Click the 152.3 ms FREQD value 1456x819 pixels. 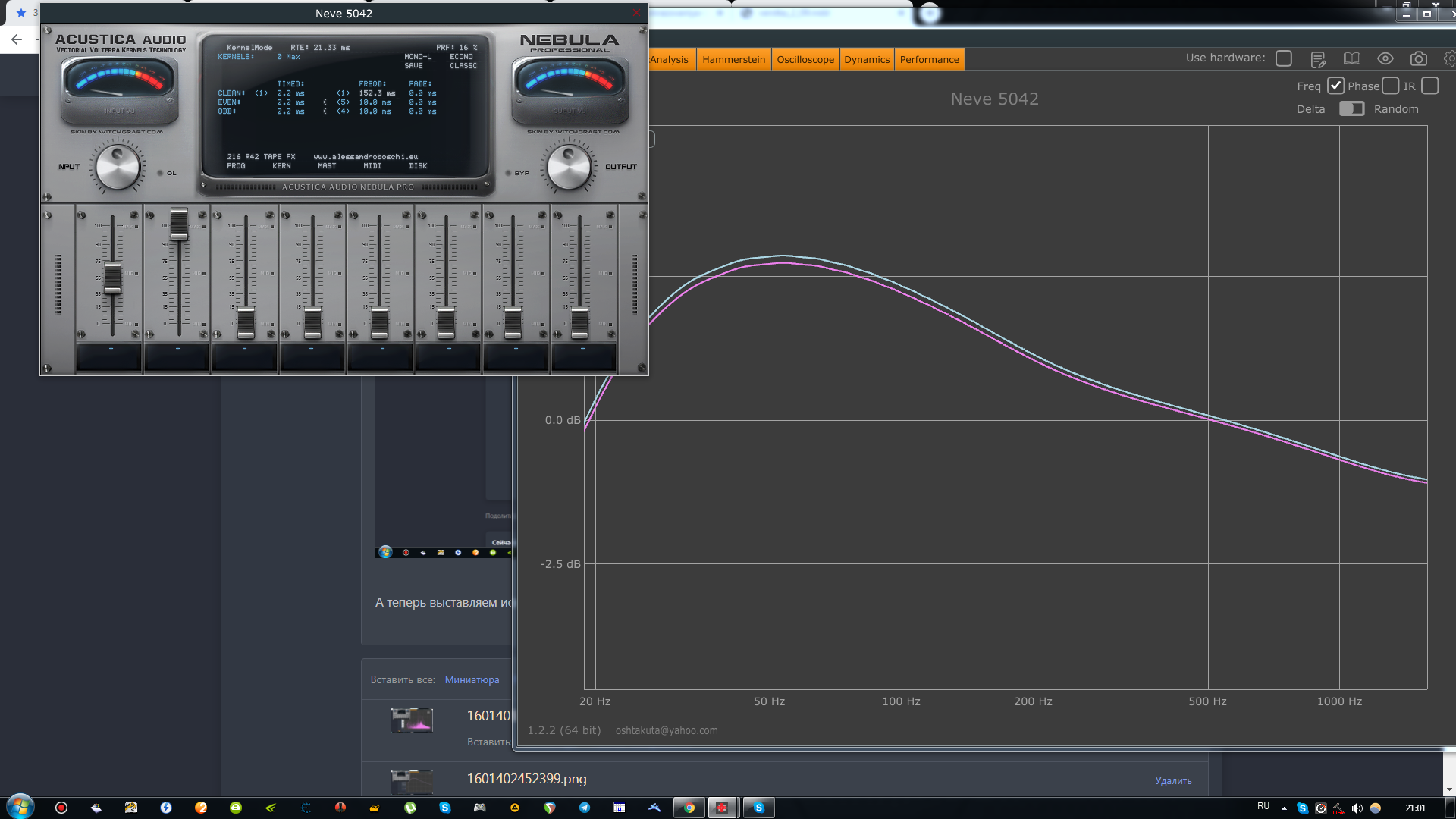[x=377, y=93]
